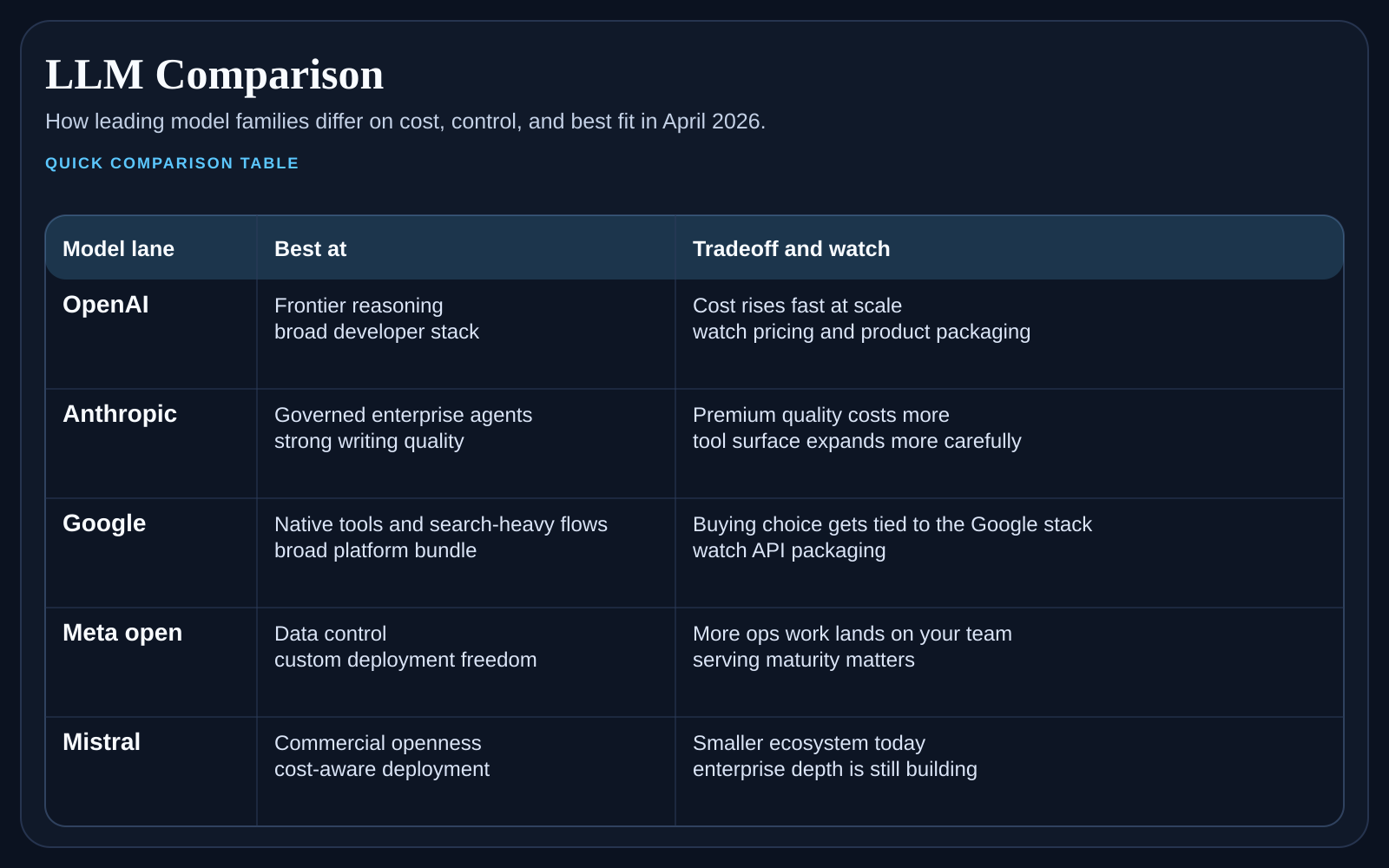The image size is (1389, 868).
Task: Select the Best at column header
Action: 310,249
